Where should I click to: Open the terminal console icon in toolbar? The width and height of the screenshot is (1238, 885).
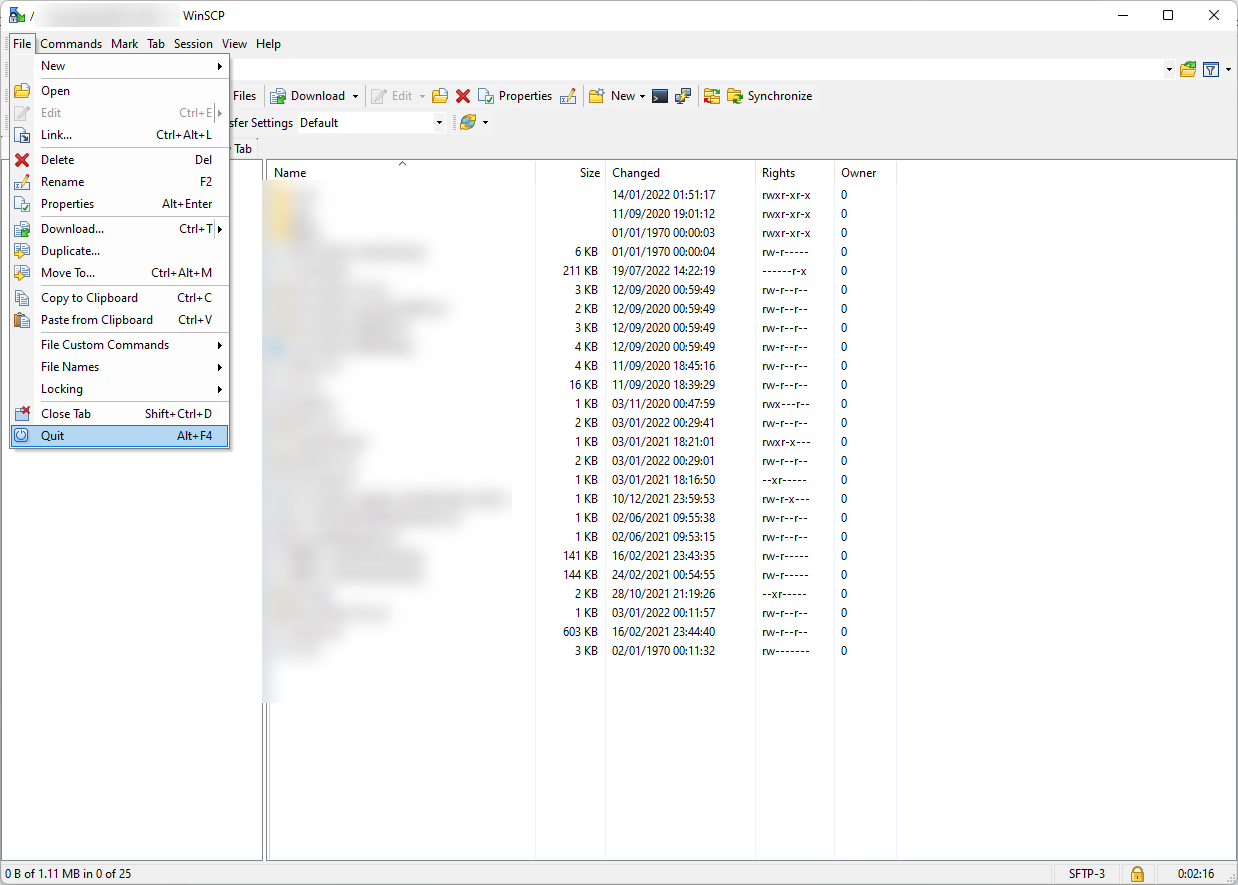click(x=660, y=96)
